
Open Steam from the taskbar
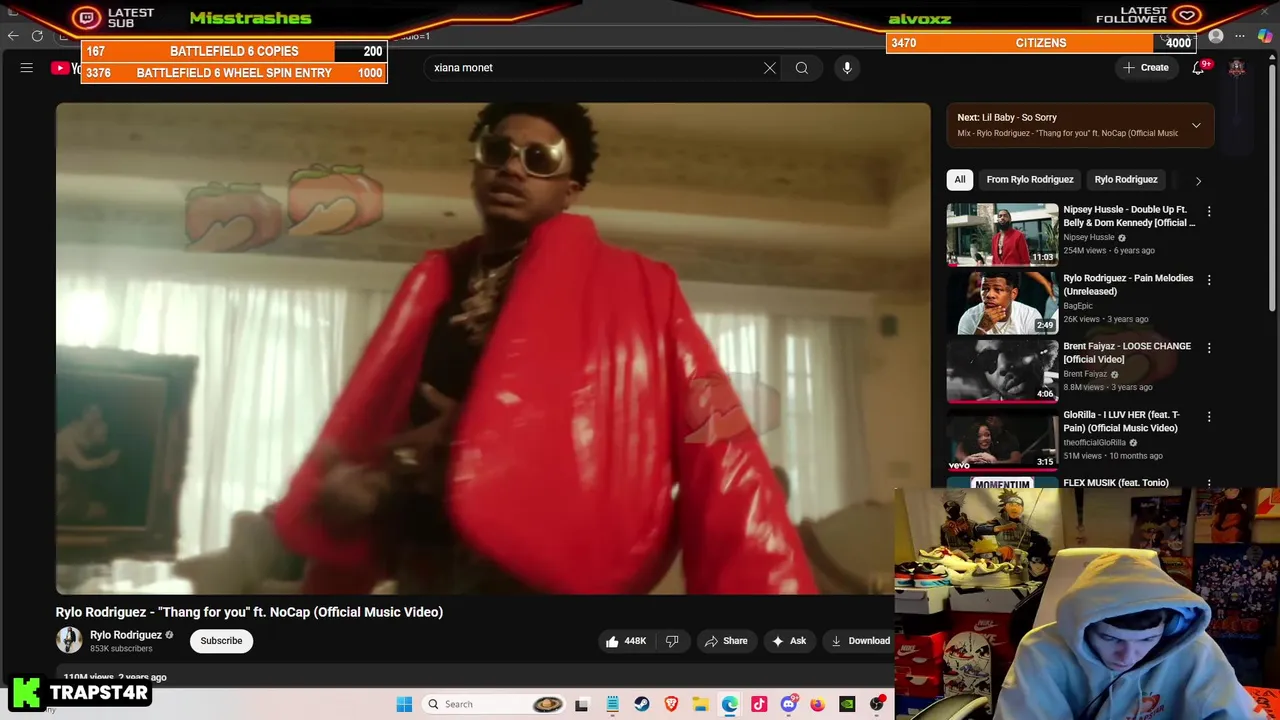pos(642,704)
